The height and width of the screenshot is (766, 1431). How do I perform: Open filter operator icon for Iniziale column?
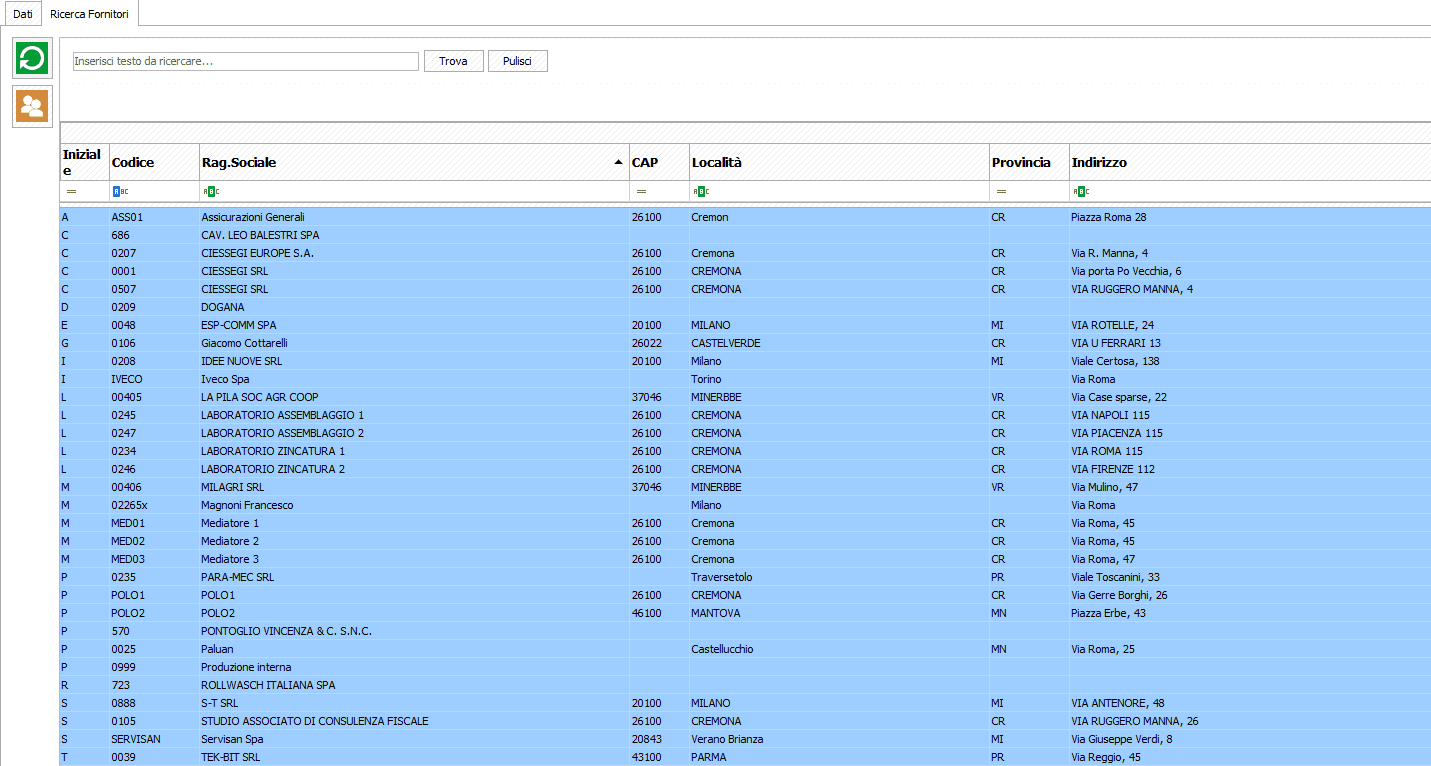(x=71, y=191)
